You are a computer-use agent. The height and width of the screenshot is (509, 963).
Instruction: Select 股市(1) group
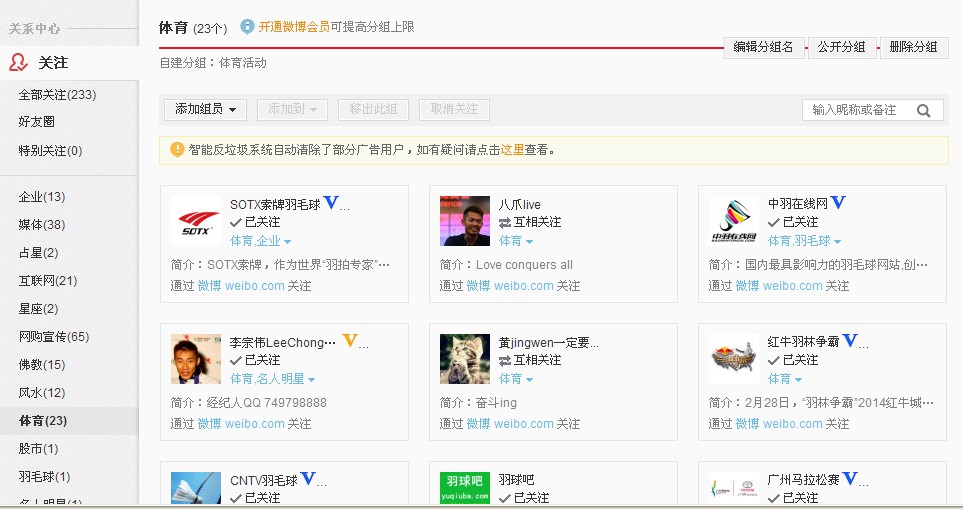39,449
